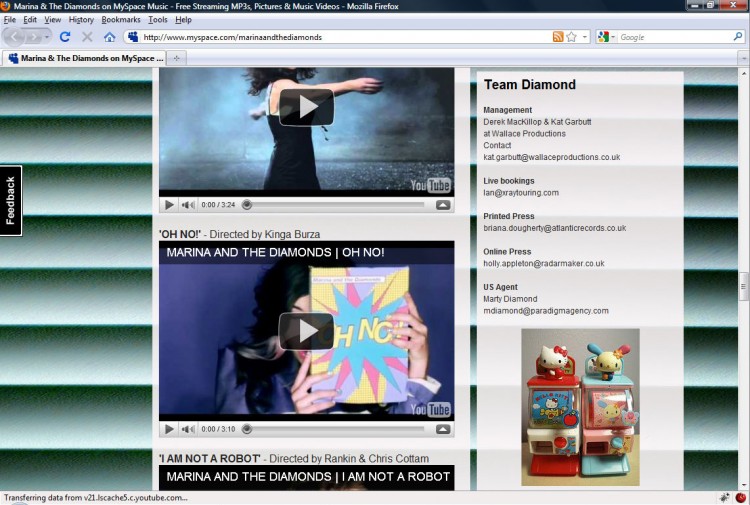Stop loading with the X toolbar icon
This screenshot has height=505, width=750.
click(x=87, y=37)
